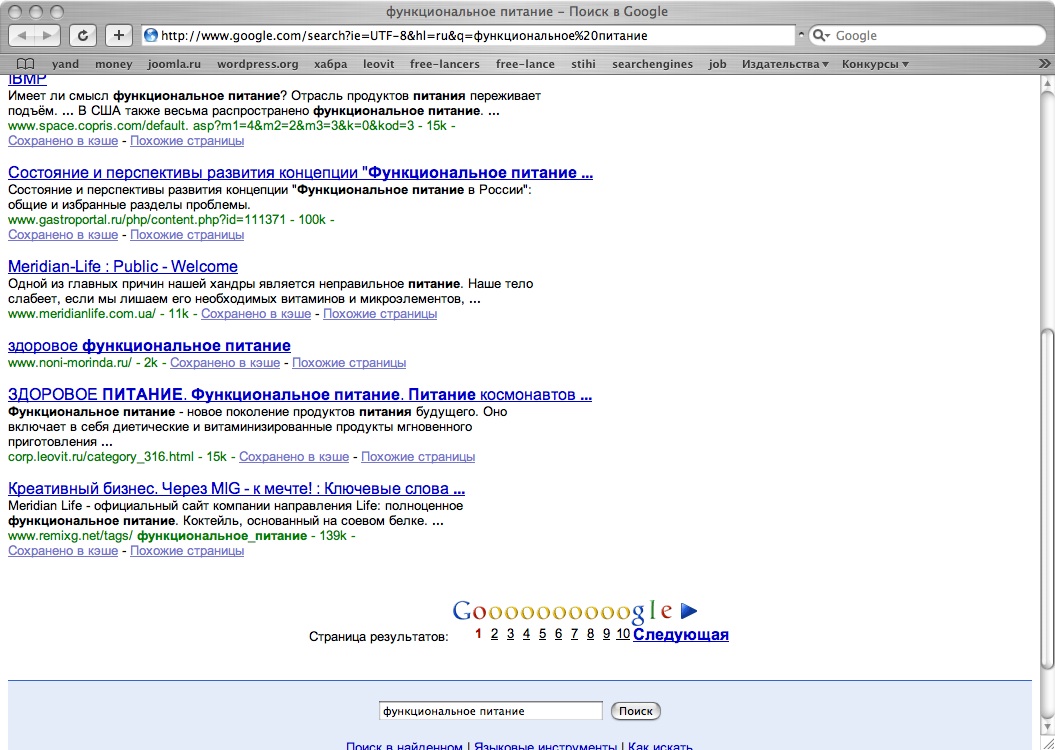1055x750 pixels.
Task: Open the free-lance bookmark
Action: click(x=525, y=64)
